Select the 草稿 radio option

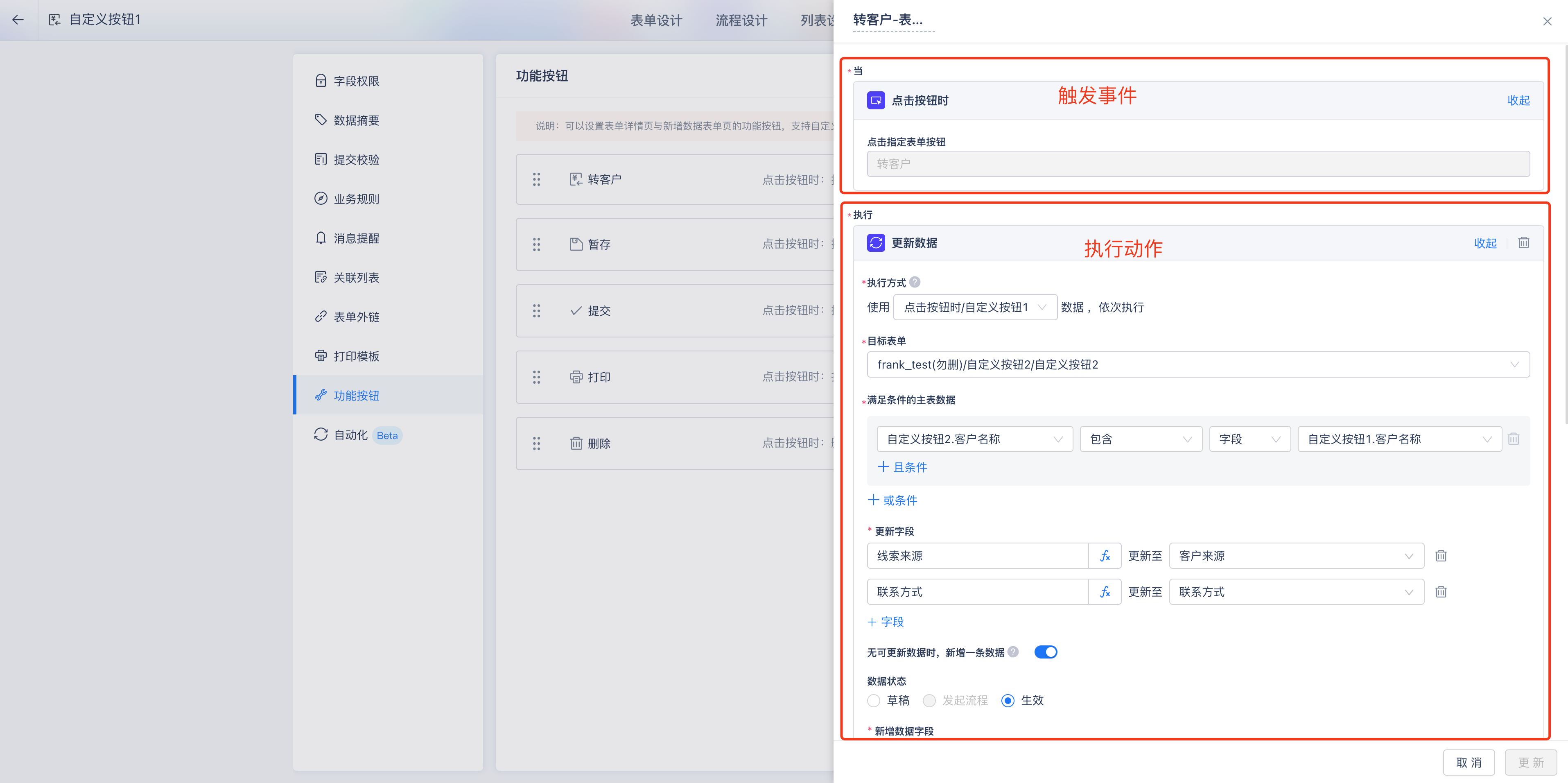874,700
